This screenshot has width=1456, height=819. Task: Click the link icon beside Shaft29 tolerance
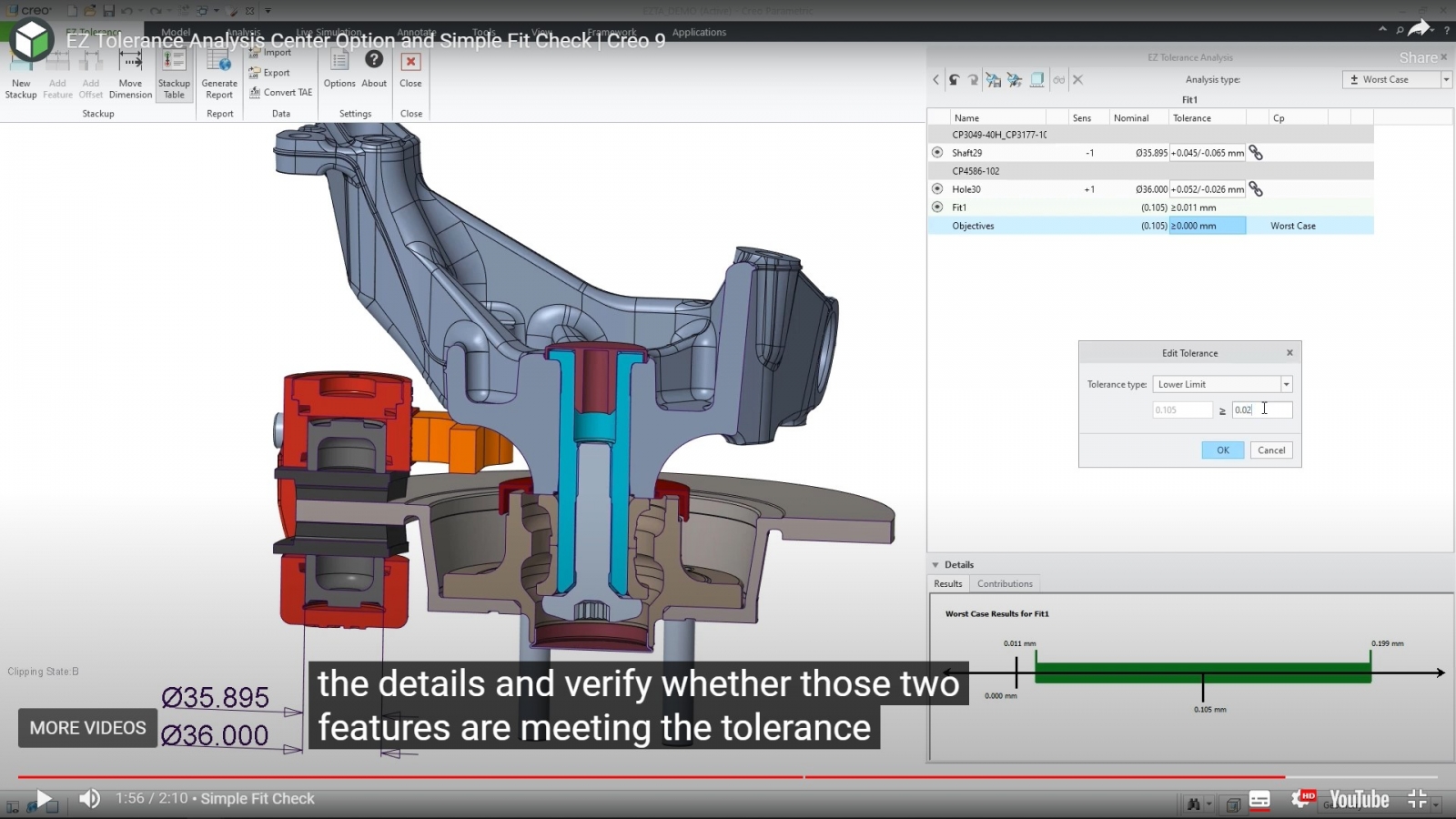1256,153
